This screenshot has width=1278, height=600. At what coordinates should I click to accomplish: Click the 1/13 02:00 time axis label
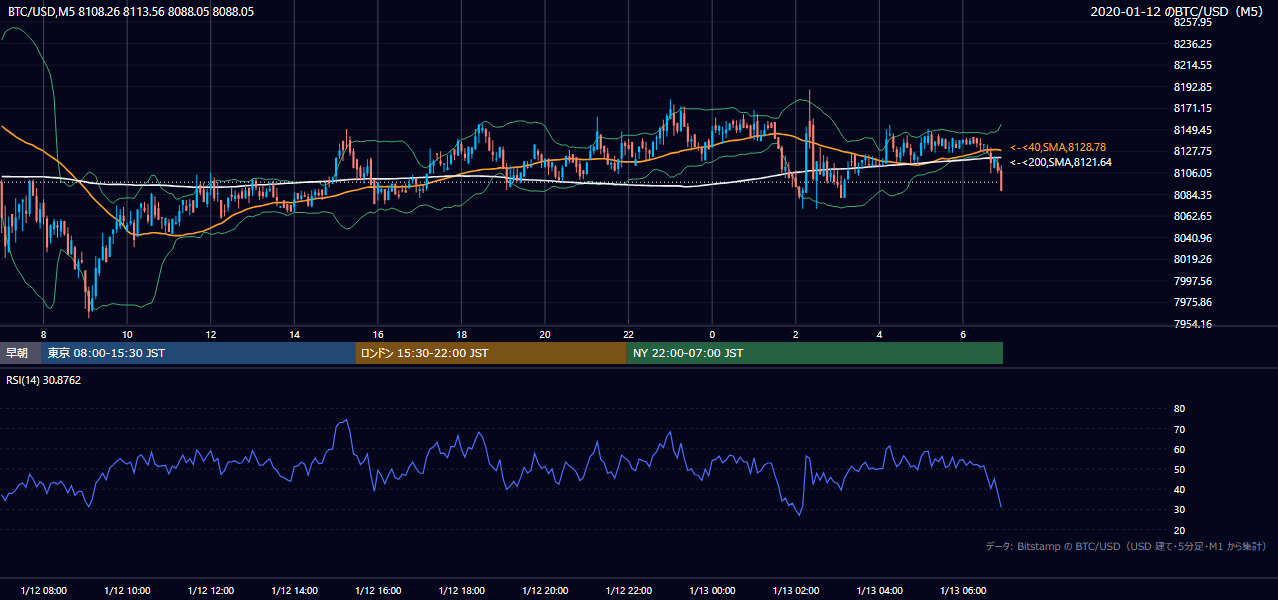tap(796, 591)
